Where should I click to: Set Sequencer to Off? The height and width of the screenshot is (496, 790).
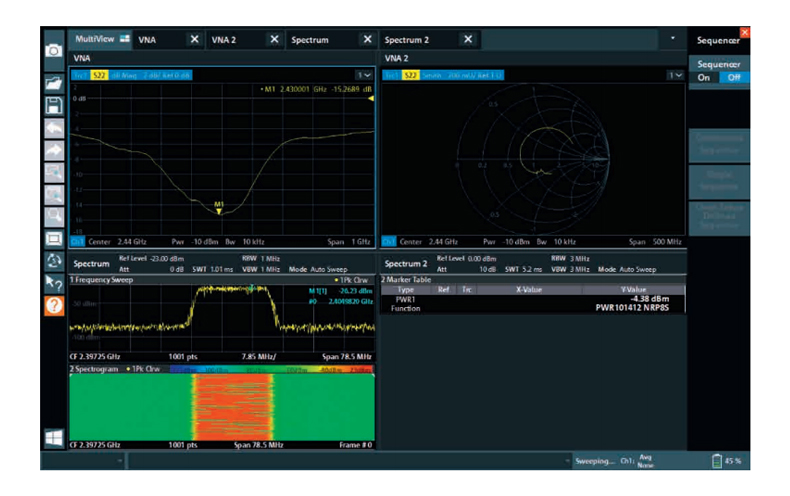[x=735, y=79]
